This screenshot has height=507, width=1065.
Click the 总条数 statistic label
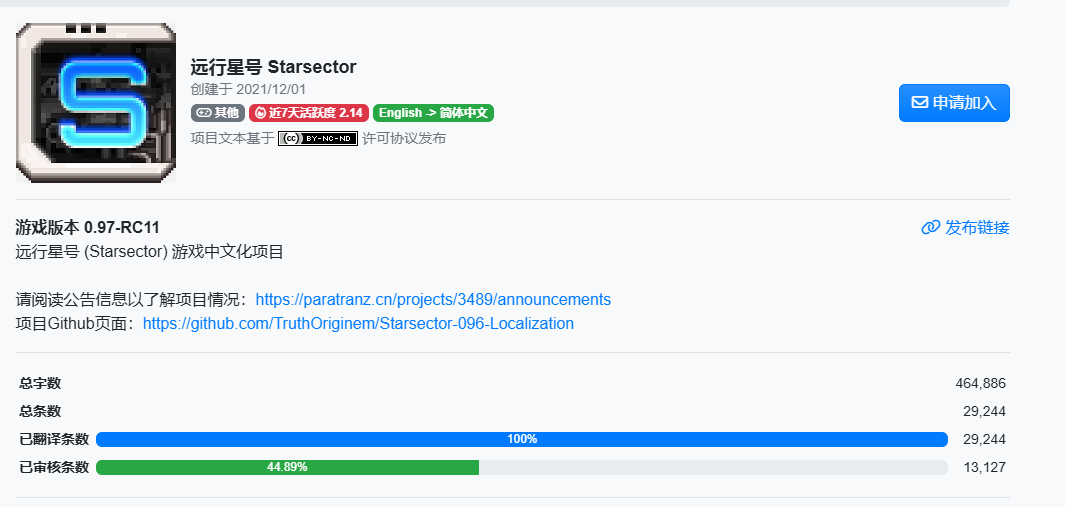click(x=40, y=411)
